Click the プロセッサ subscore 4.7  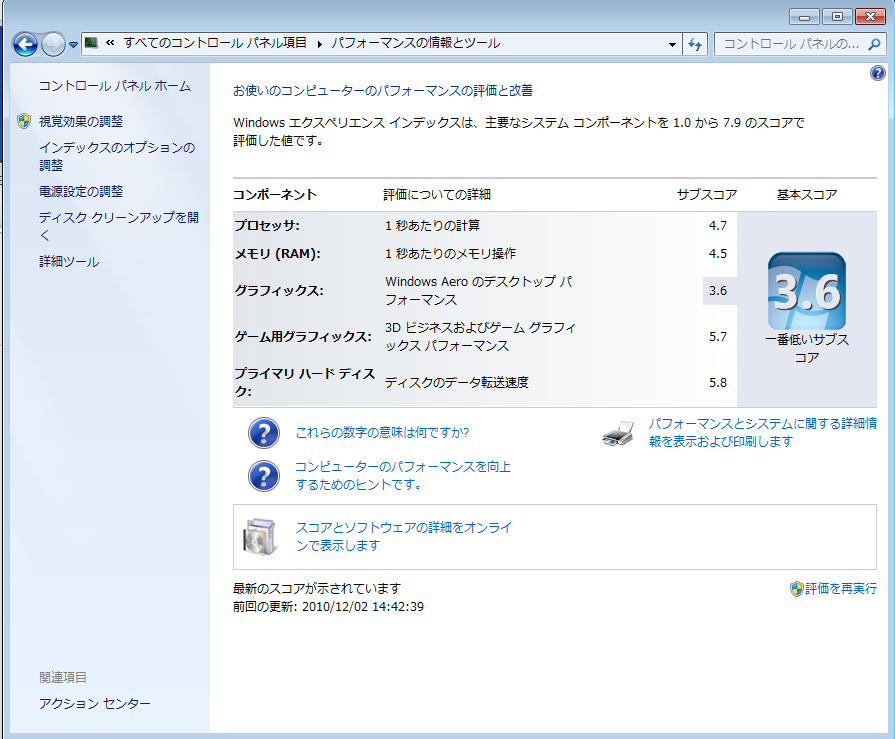(718, 226)
